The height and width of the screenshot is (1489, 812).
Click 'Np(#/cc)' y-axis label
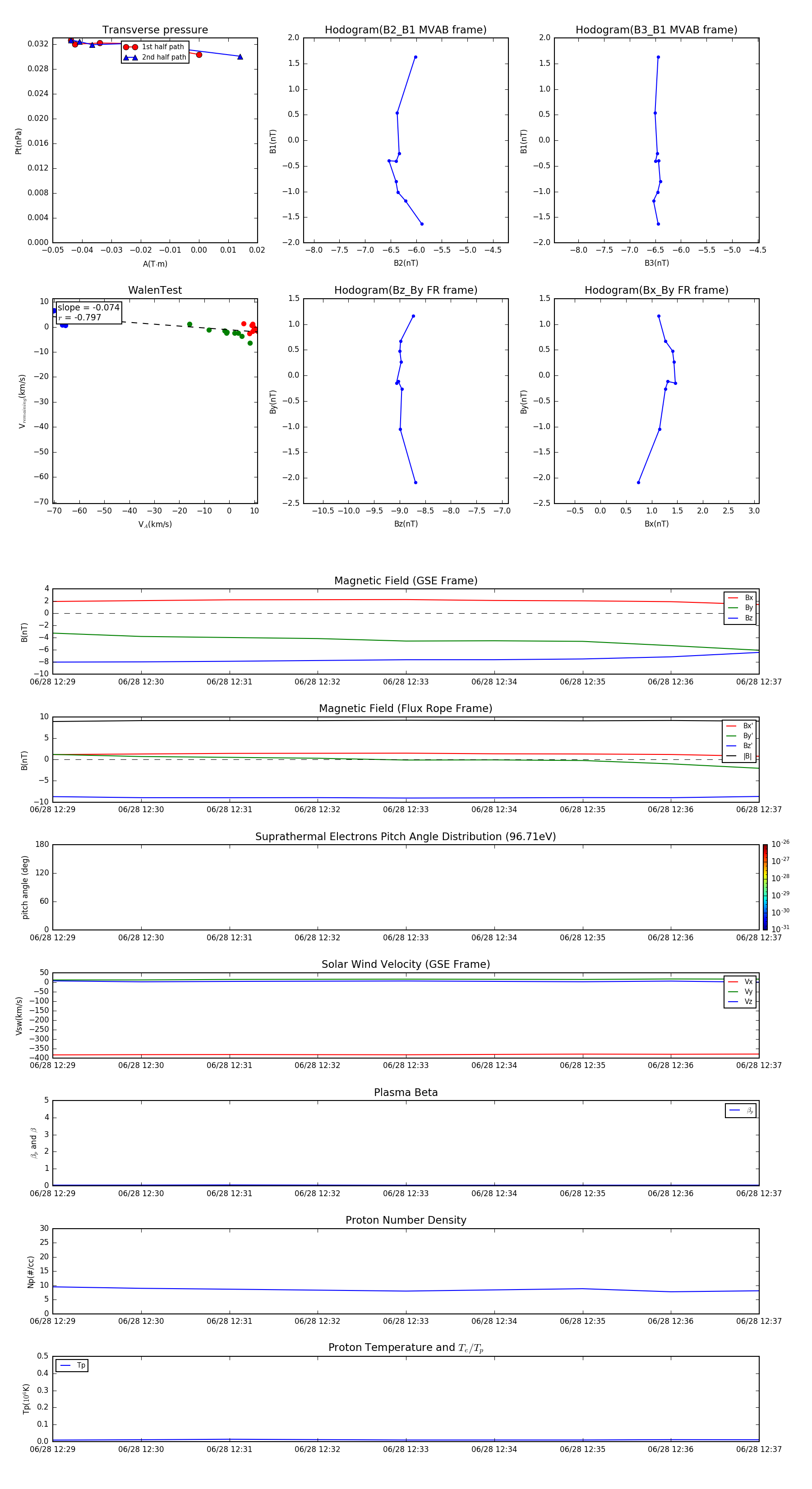tap(31, 1272)
